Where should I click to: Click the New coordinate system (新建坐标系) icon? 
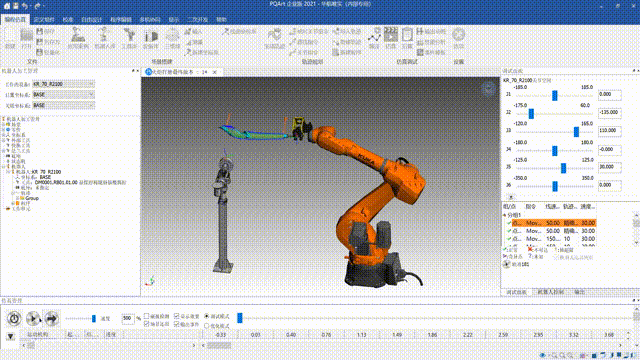188,52
